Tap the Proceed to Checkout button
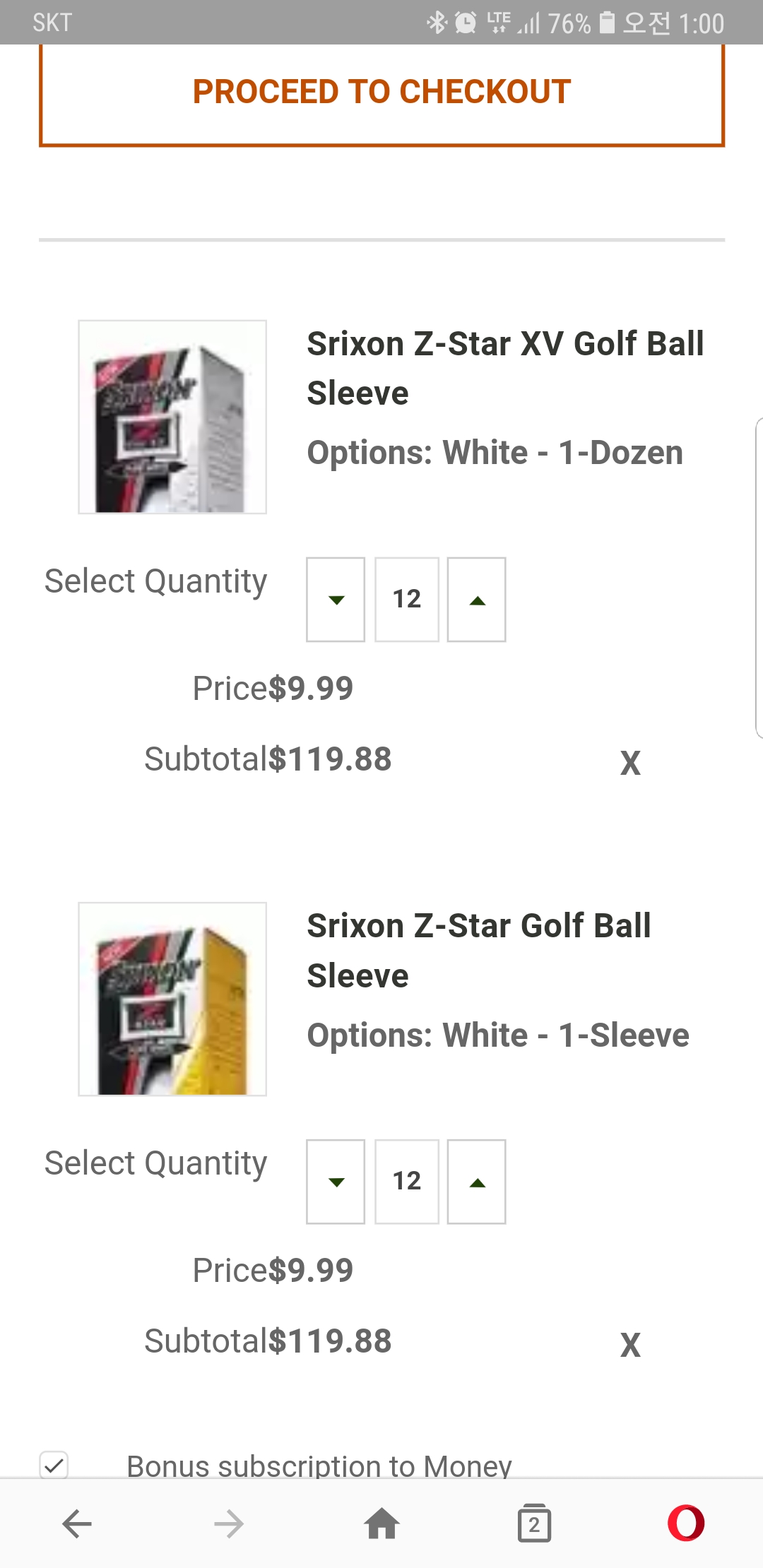 pyautogui.click(x=381, y=93)
